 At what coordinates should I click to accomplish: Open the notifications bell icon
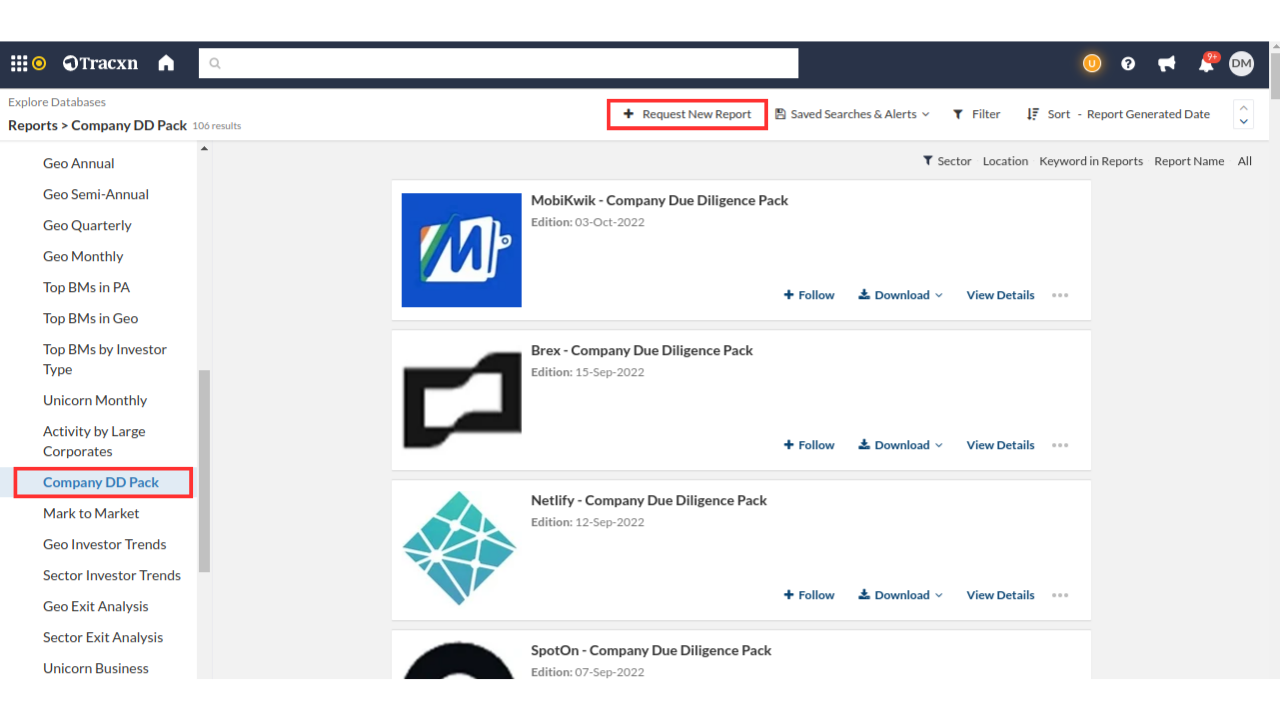click(1206, 64)
